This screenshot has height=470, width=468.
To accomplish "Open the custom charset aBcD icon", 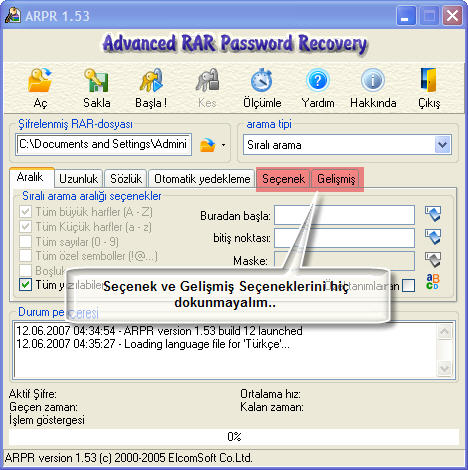I will click(433, 282).
